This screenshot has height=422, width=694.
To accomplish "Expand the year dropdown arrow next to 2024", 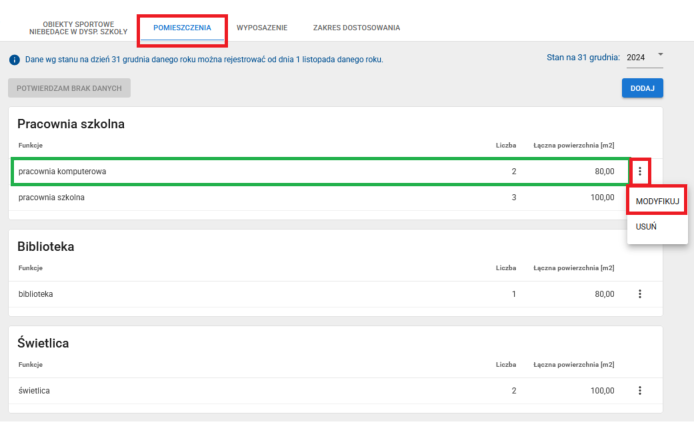I will point(661,55).
